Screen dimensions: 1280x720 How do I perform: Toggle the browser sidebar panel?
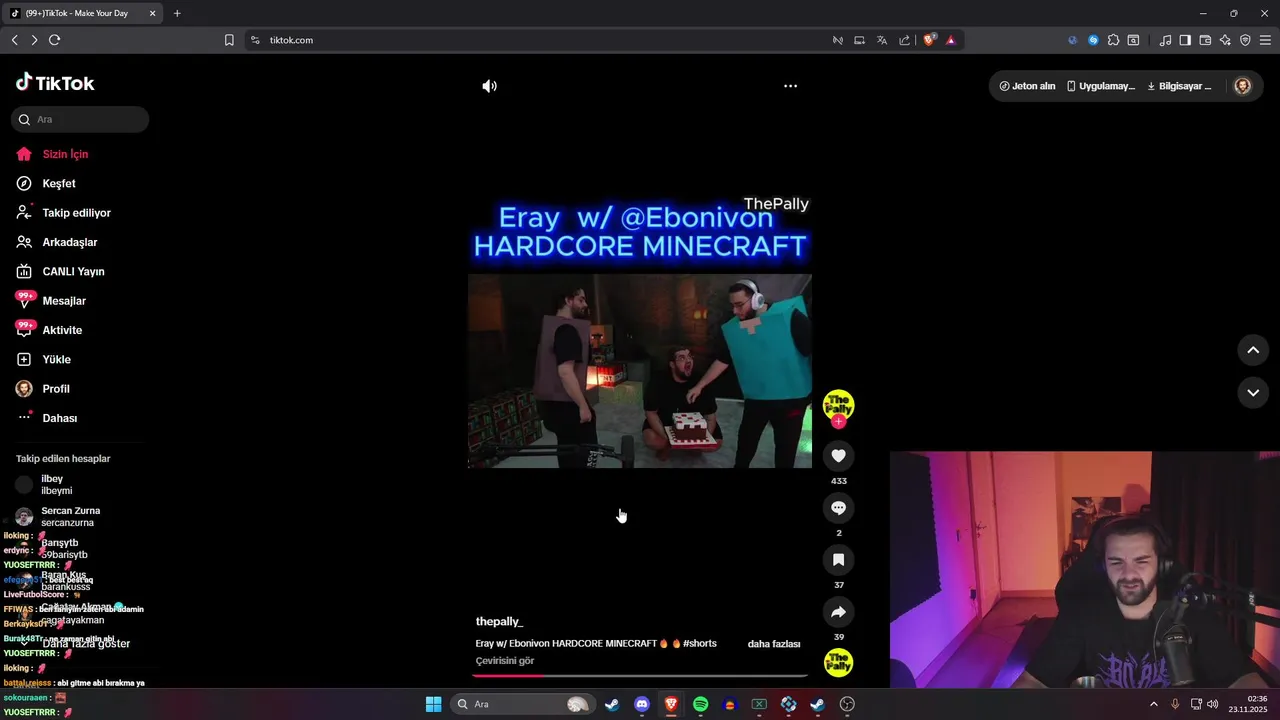click(1185, 40)
